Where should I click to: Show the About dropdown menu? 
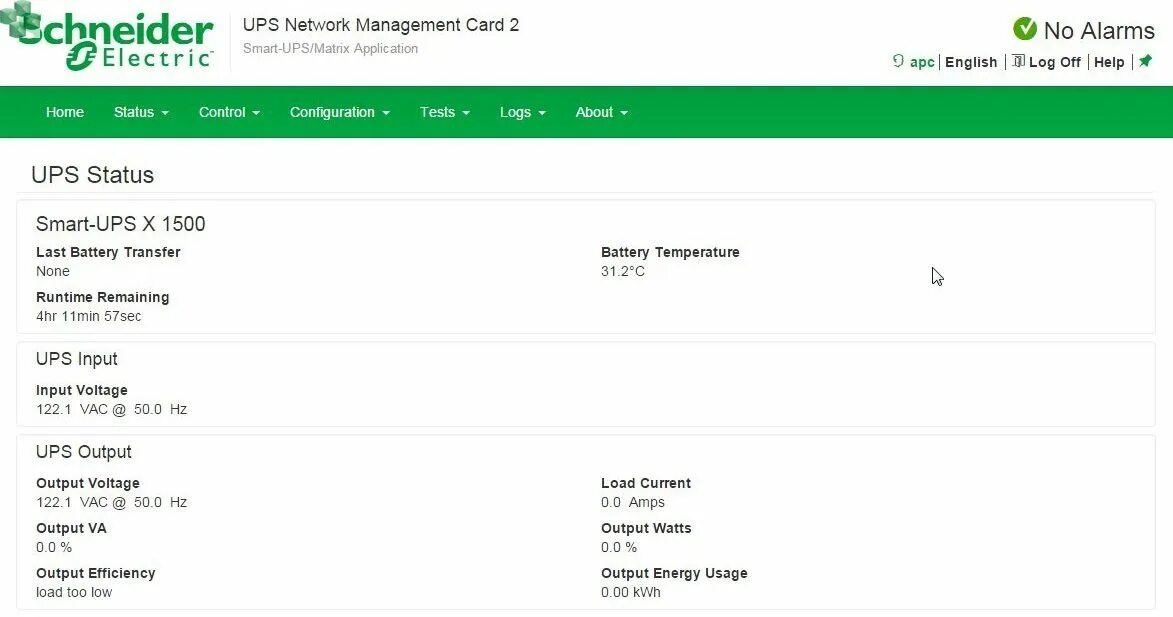(601, 112)
